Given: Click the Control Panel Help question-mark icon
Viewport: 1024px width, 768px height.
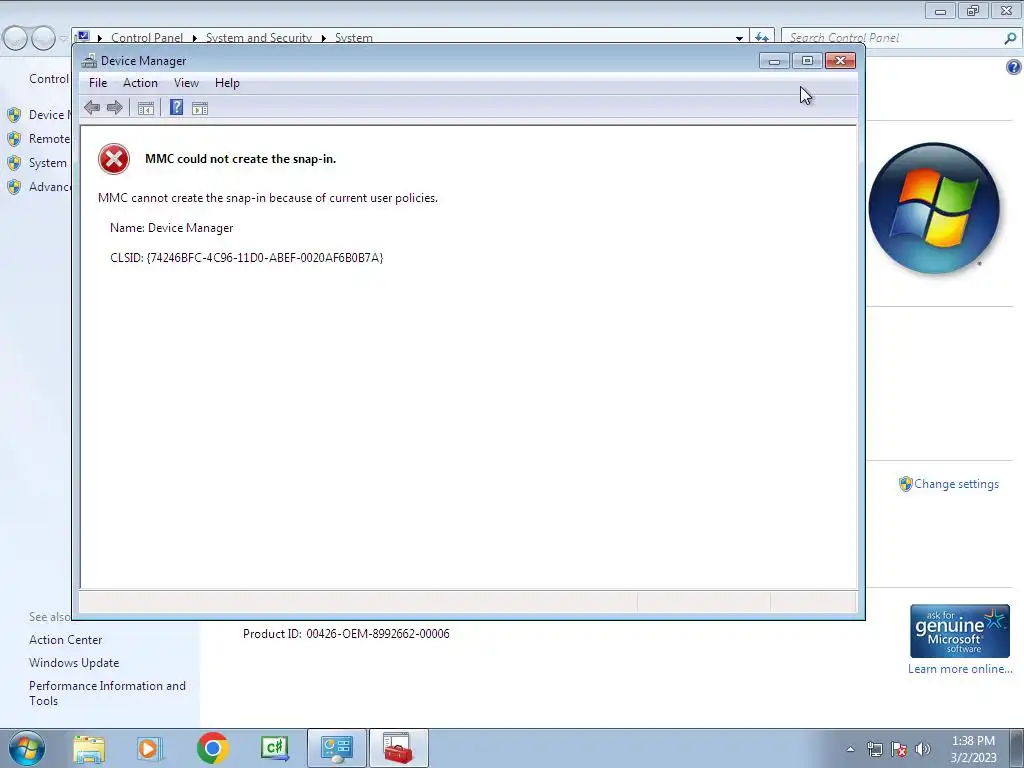Looking at the screenshot, I should [x=1014, y=67].
